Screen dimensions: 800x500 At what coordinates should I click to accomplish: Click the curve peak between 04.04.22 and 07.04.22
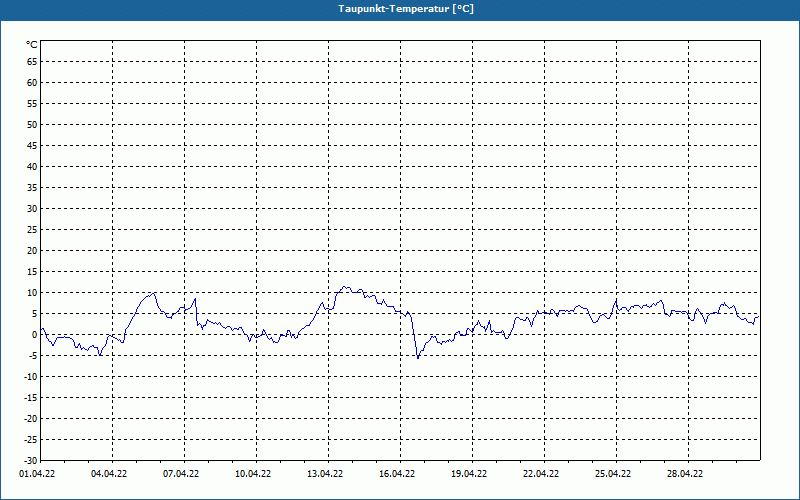(x=154, y=293)
